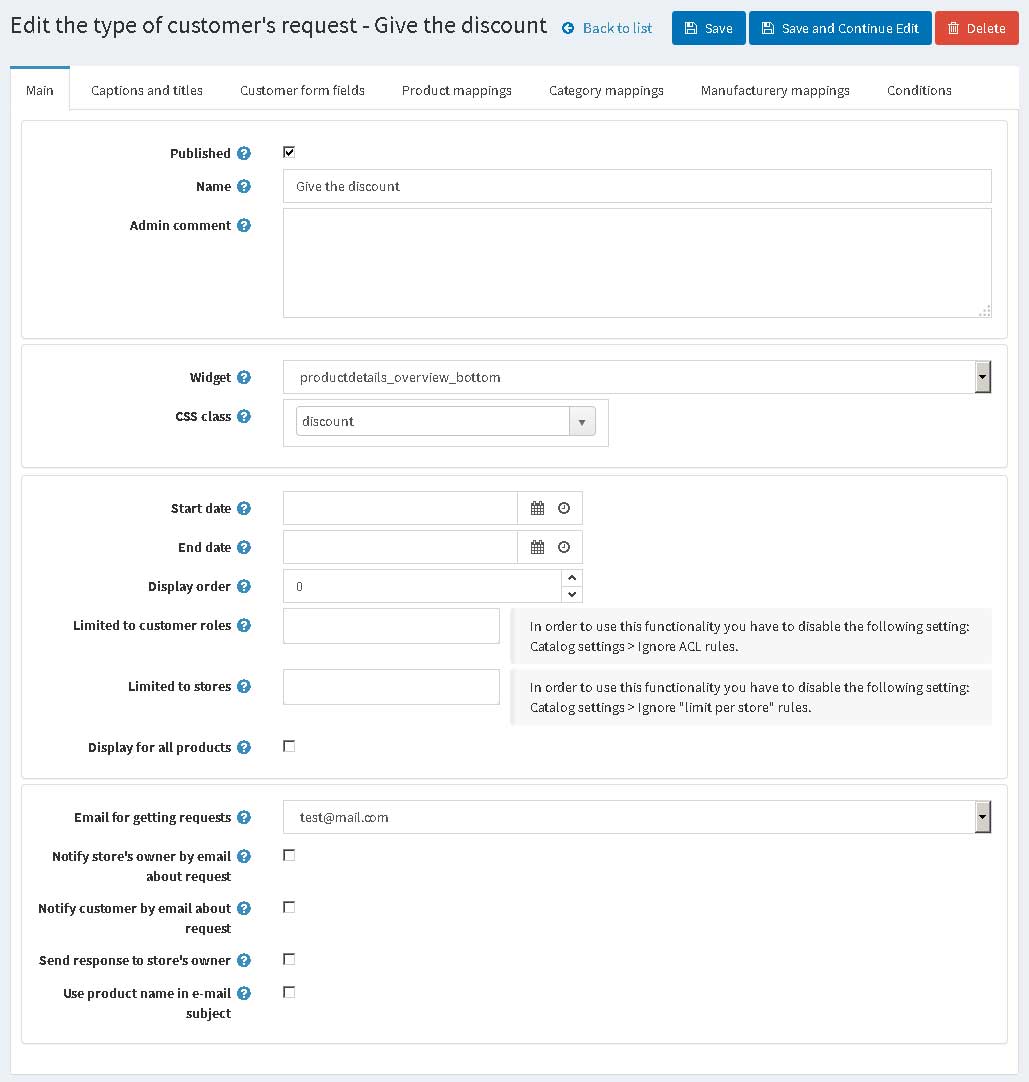Open Limited to stores selector
This screenshot has height=1082, width=1029.
(x=391, y=687)
